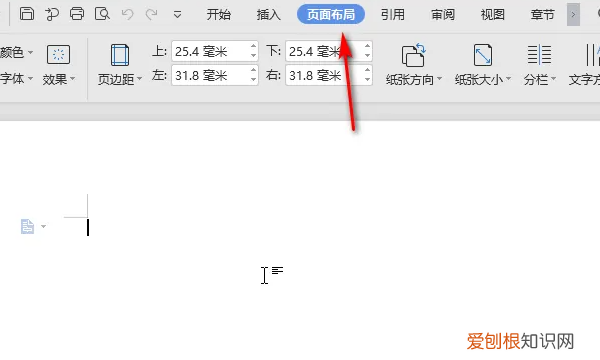Expand the 分栏 dropdown arrow
This screenshot has height=360, width=600.
coord(553,79)
